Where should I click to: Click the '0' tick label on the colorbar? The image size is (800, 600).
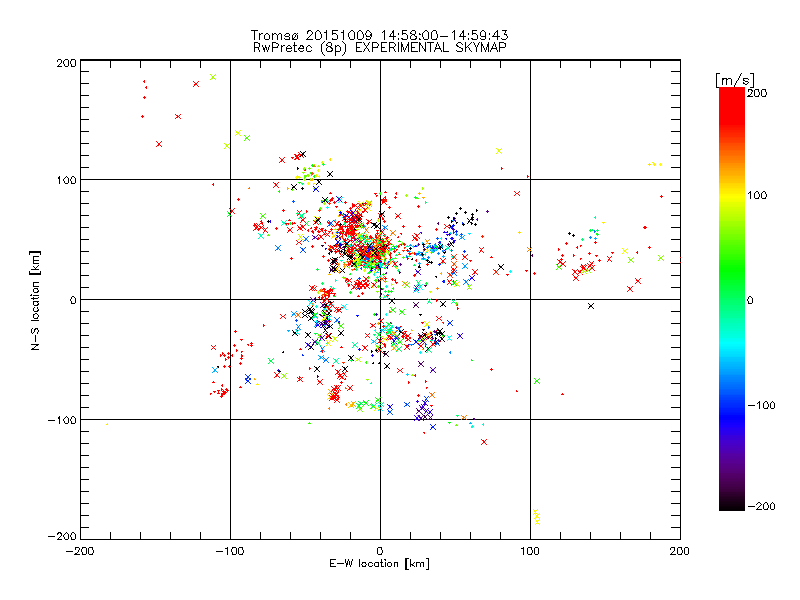tap(750, 300)
